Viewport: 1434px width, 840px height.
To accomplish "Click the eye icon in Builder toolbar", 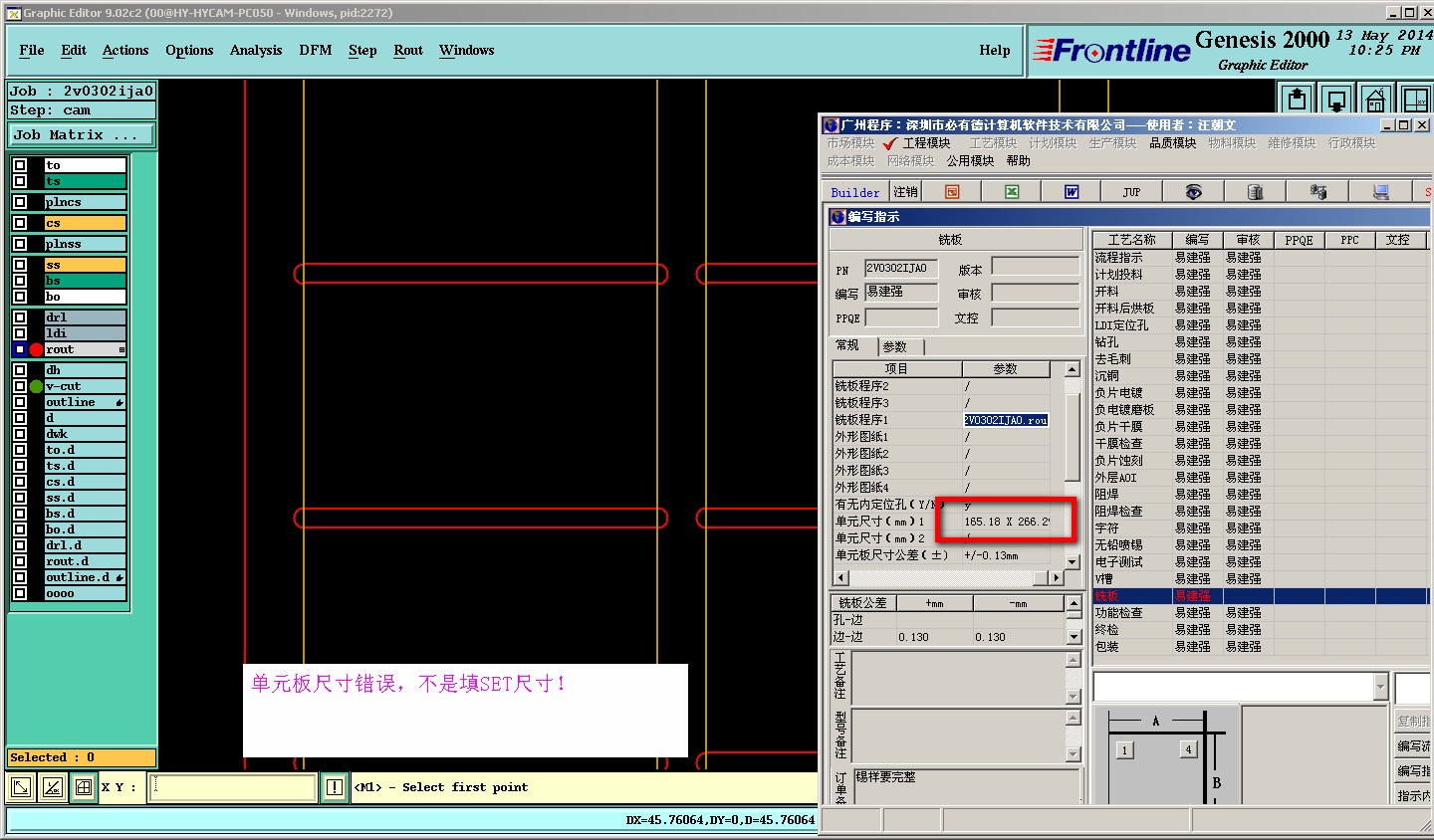I will point(1193,192).
